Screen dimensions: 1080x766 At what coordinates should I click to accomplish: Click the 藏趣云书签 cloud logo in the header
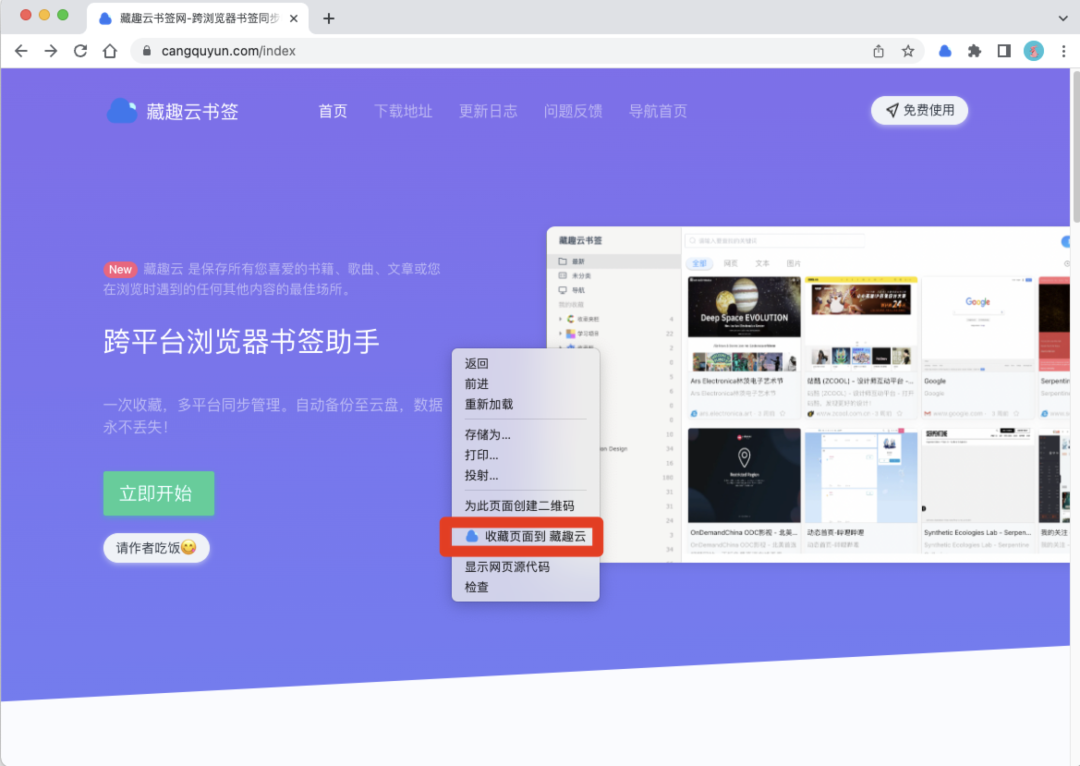[x=122, y=111]
